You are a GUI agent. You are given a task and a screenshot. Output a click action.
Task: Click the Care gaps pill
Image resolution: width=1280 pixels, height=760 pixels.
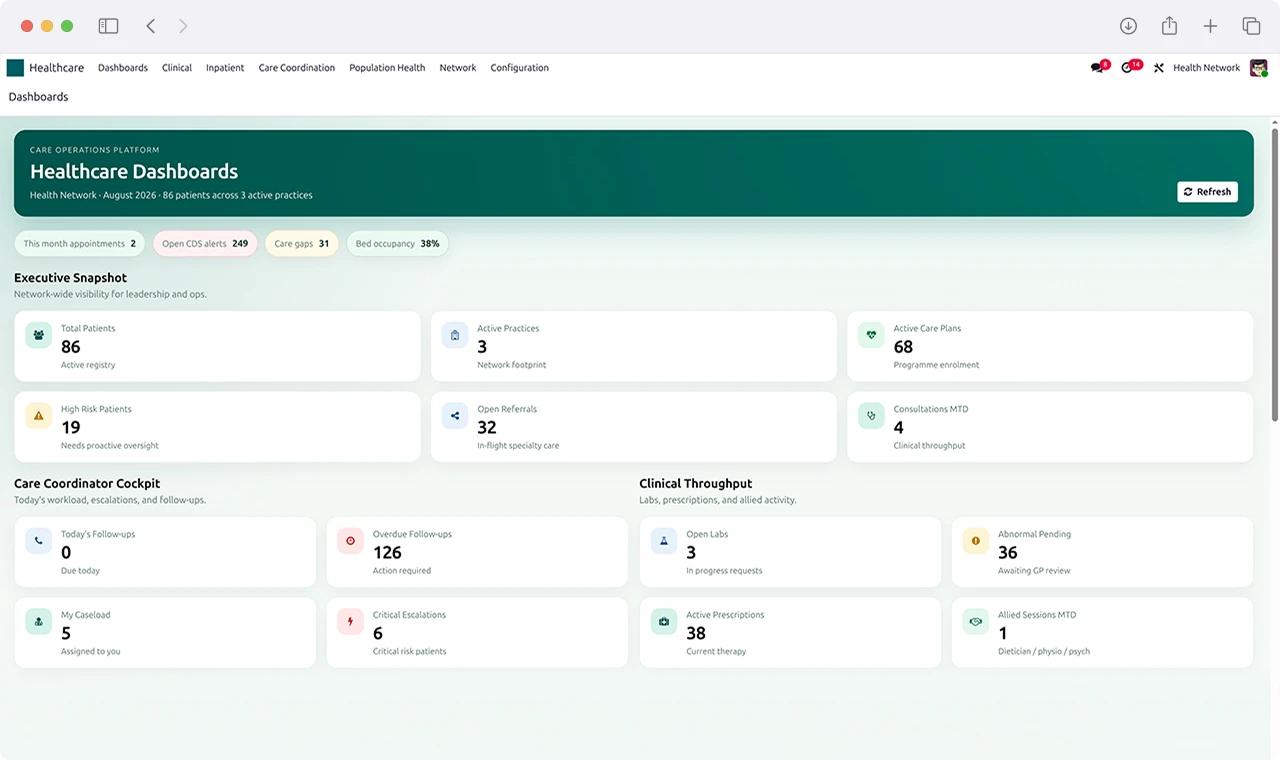302,244
